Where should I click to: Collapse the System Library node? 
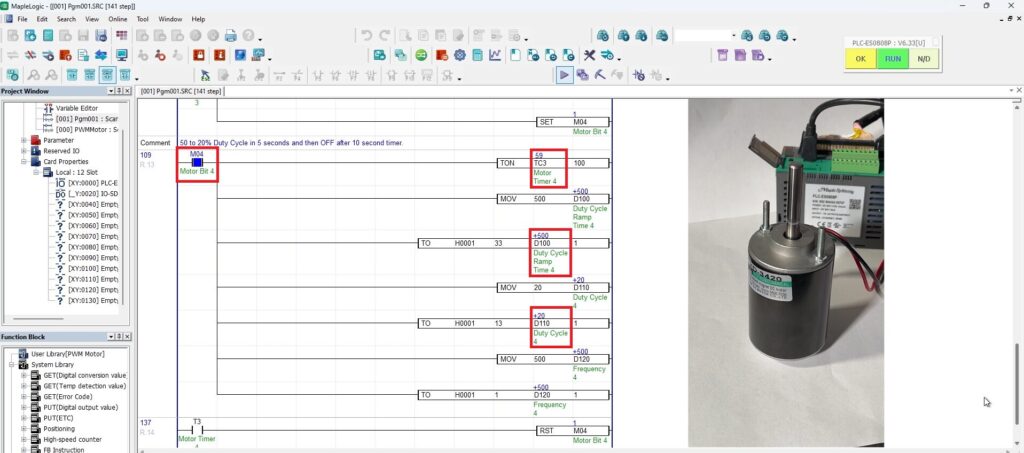pos(12,364)
